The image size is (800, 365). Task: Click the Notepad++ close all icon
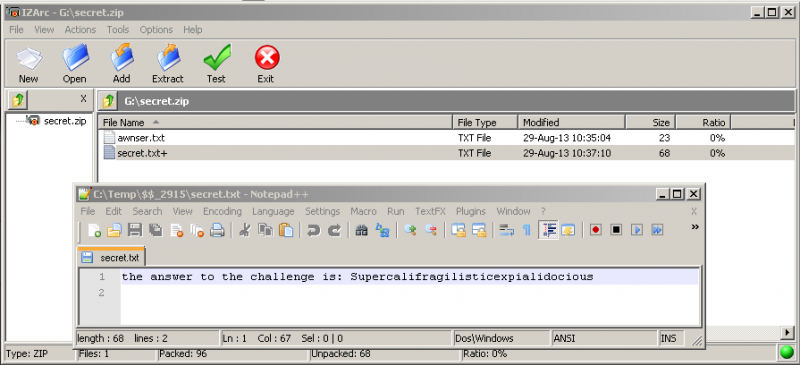pos(197,230)
